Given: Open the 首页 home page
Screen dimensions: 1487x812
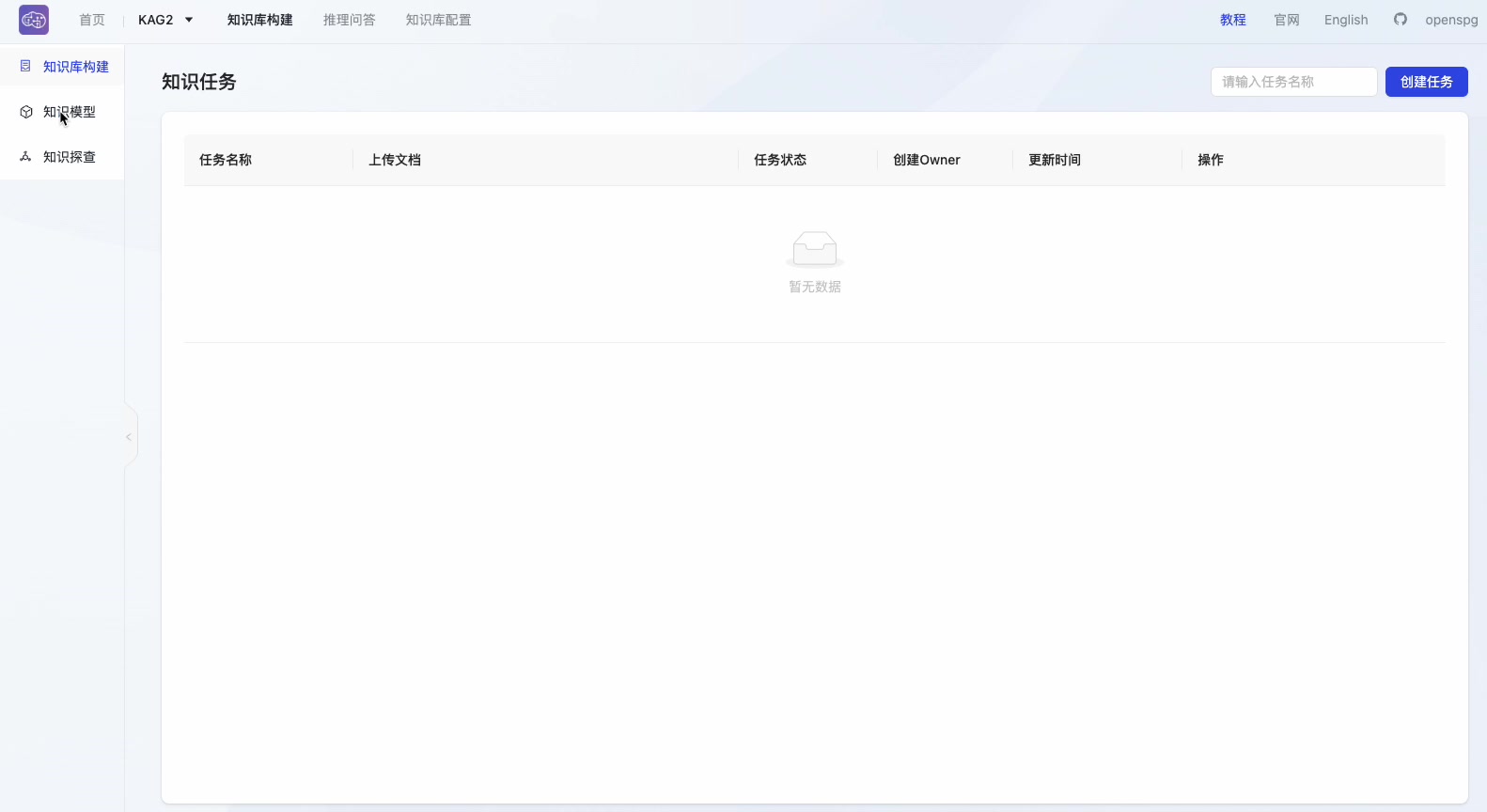Looking at the screenshot, I should pyautogui.click(x=92, y=20).
